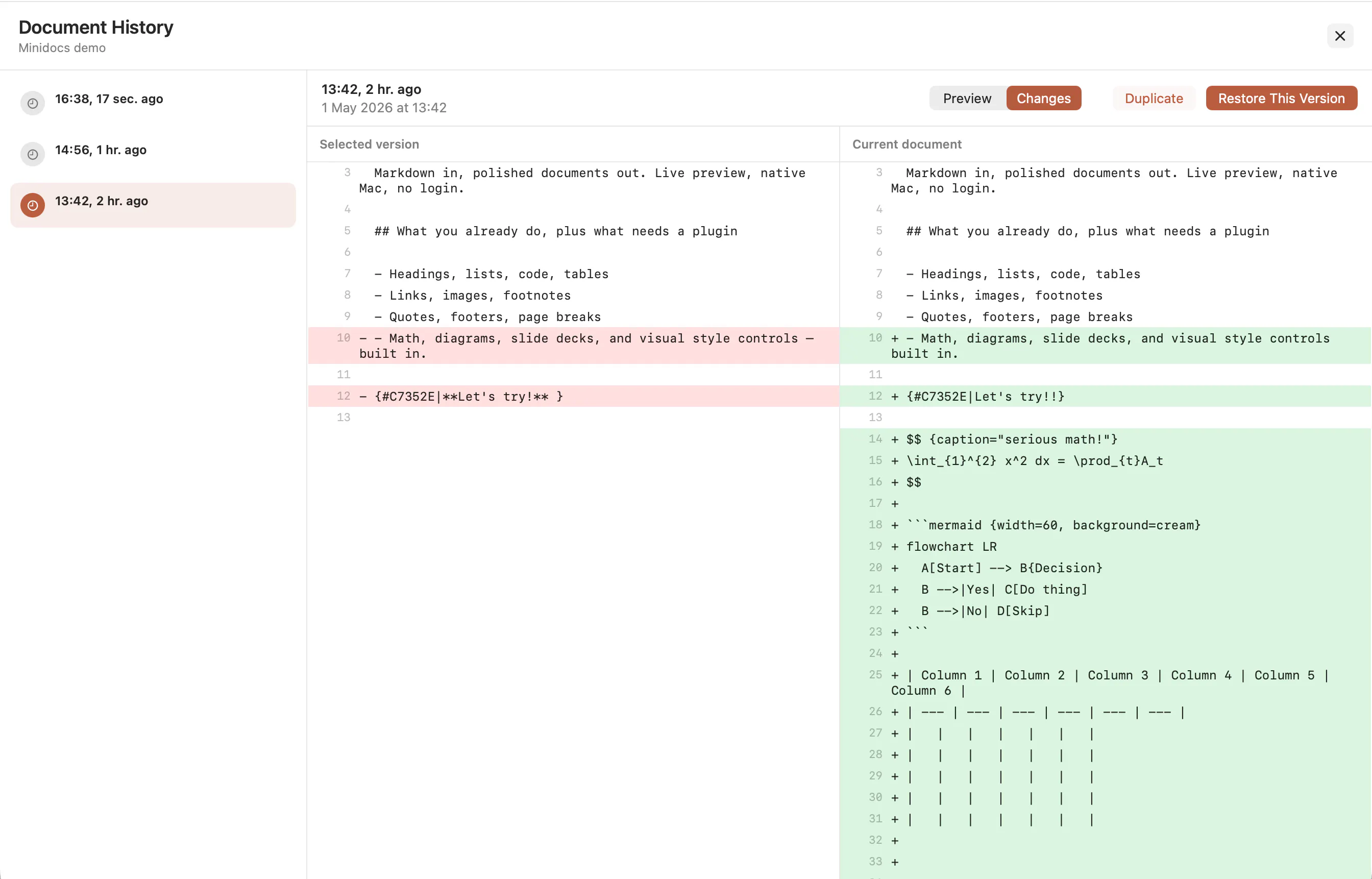Click removed line '{#C7352E|**Let's try!** }'
The image size is (1372, 879).
(574, 396)
